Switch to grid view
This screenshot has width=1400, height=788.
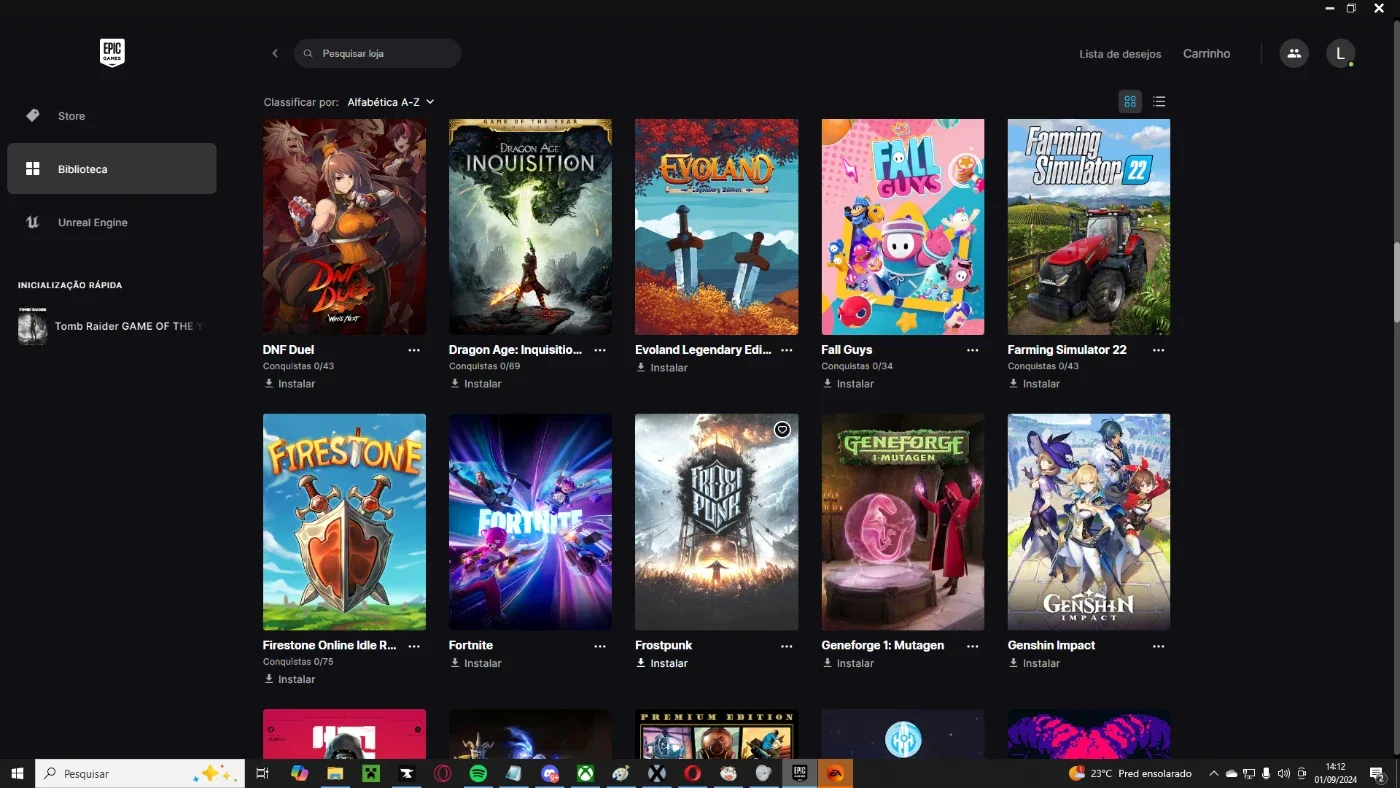point(1130,101)
